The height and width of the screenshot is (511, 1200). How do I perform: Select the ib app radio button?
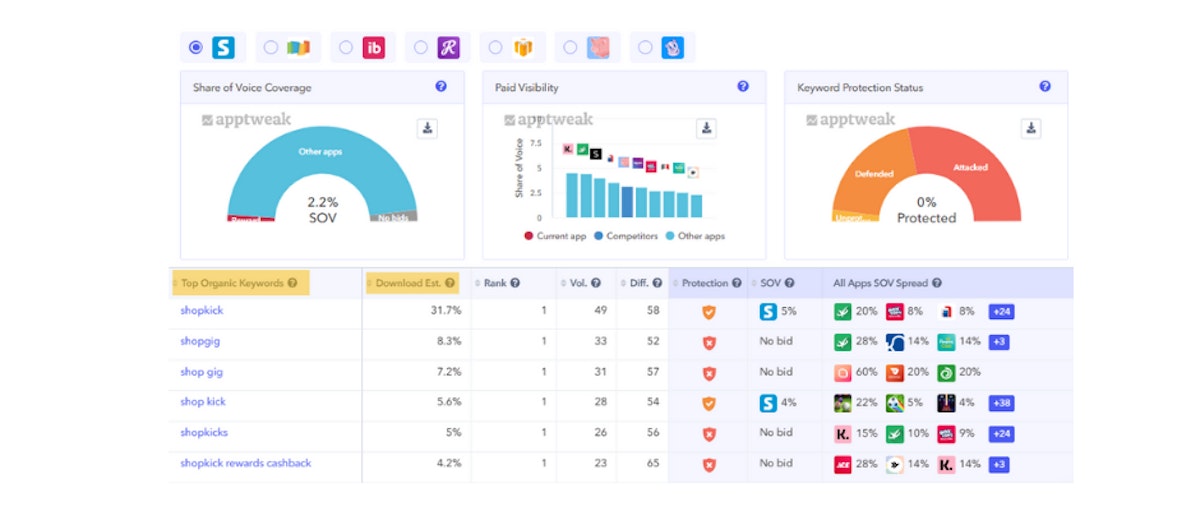click(346, 47)
